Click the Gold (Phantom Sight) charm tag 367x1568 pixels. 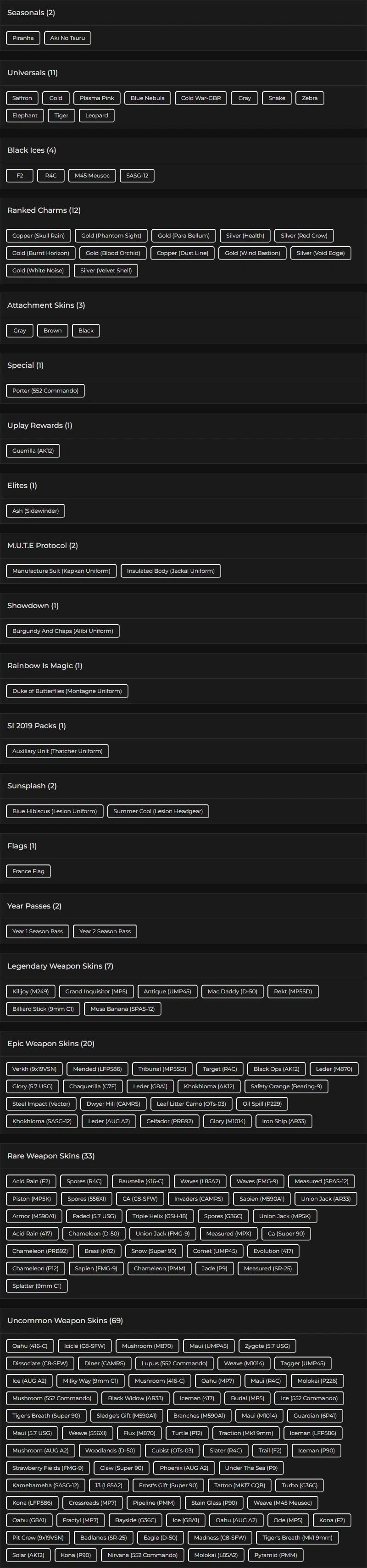111,236
